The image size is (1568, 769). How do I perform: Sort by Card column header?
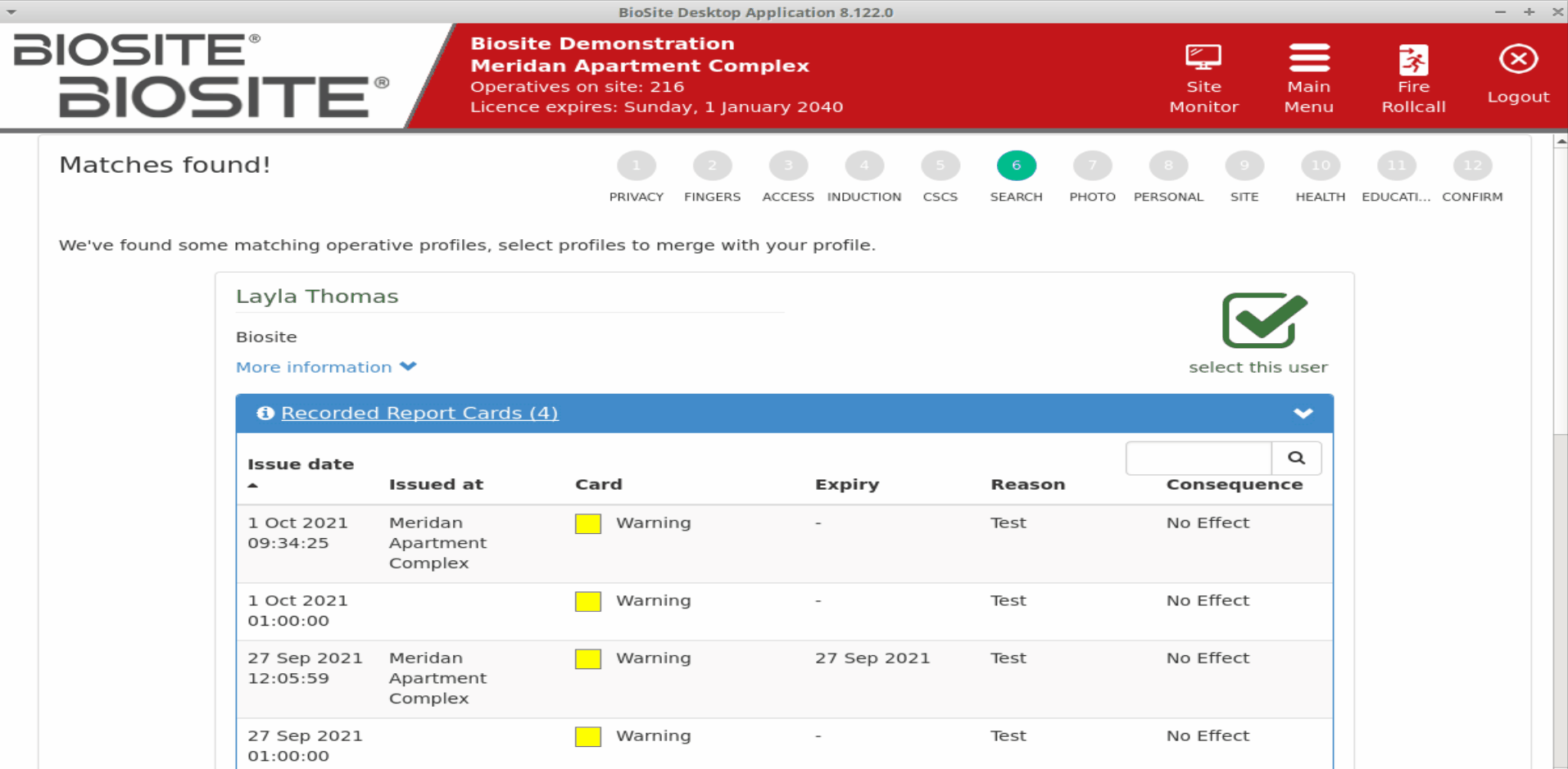pyautogui.click(x=599, y=484)
